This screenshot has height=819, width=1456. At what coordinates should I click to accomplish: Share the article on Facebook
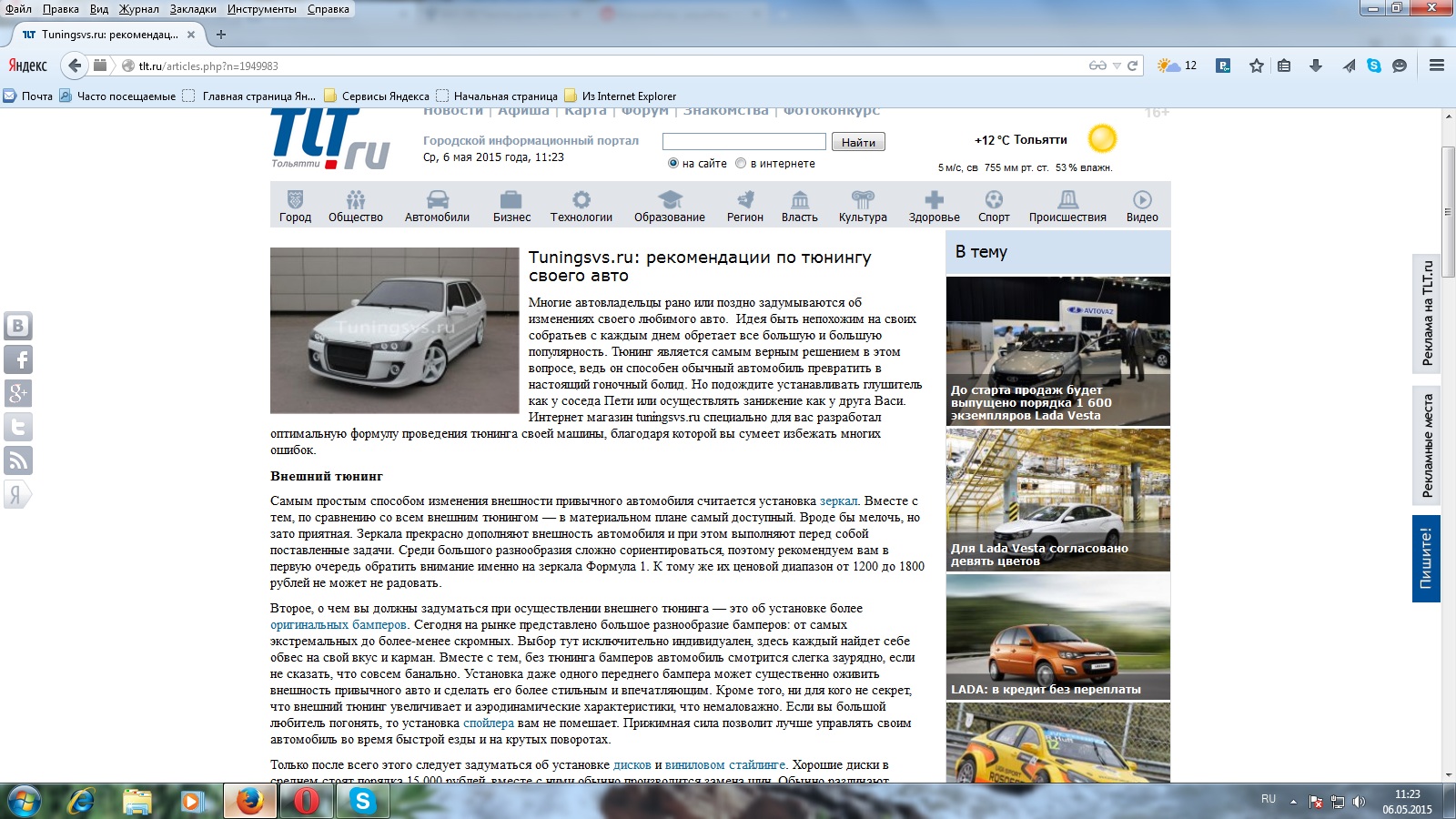pyautogui.click(x=18, y=359)
